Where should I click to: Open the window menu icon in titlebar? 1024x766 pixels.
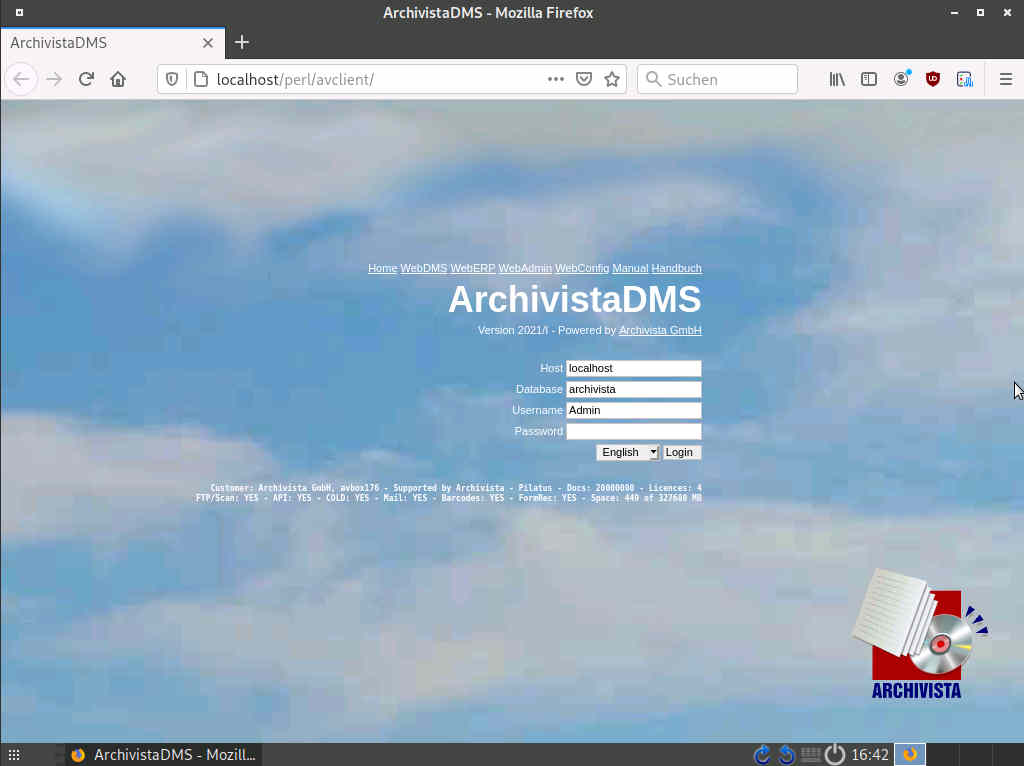point(19,12)
